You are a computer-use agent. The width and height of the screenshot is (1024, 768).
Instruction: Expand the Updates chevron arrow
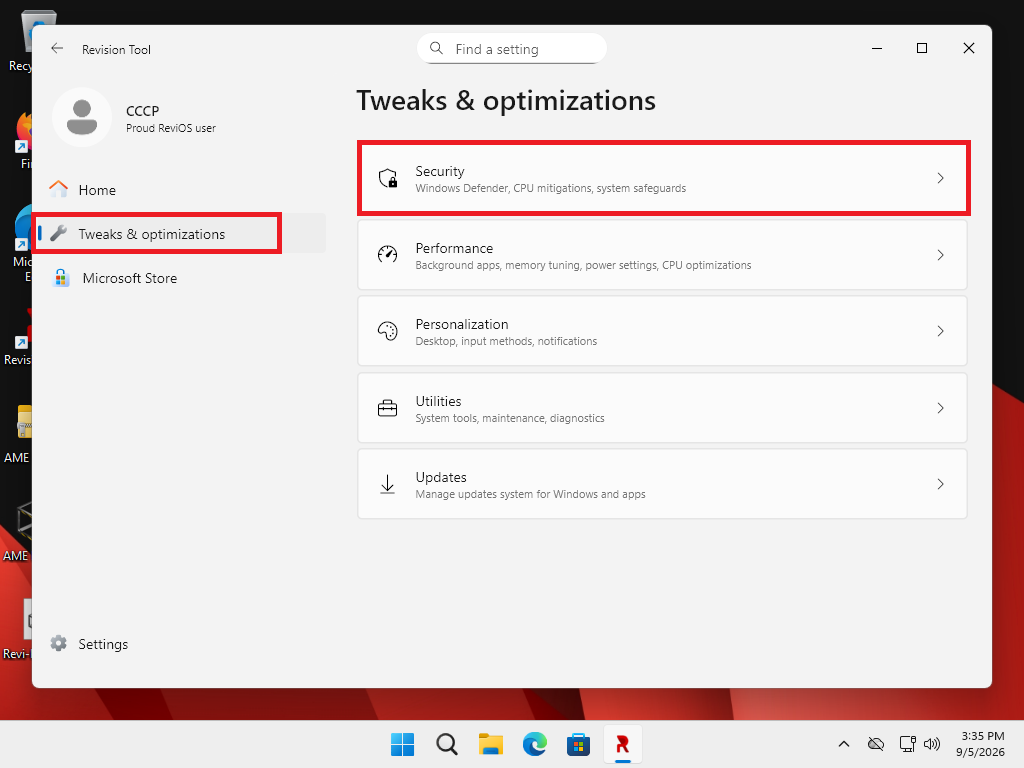[940, 484]
